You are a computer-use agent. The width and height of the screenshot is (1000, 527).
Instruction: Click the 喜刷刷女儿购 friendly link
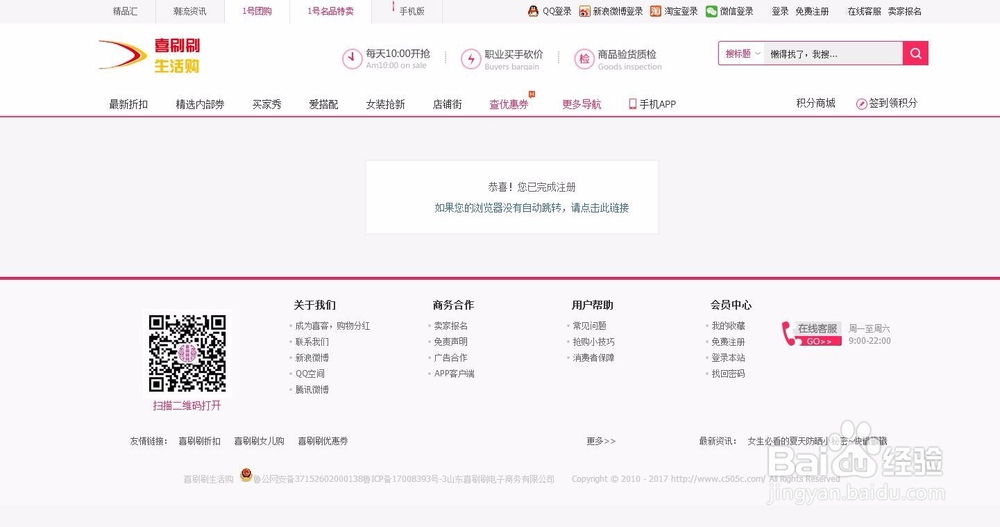click(259, 441)
